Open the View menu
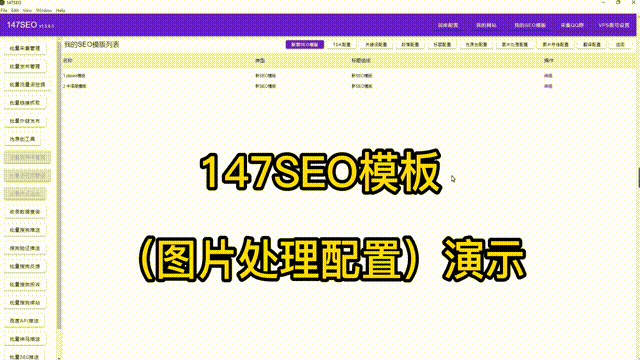Screen dimensions: 640x360 (x=27, y=10)
